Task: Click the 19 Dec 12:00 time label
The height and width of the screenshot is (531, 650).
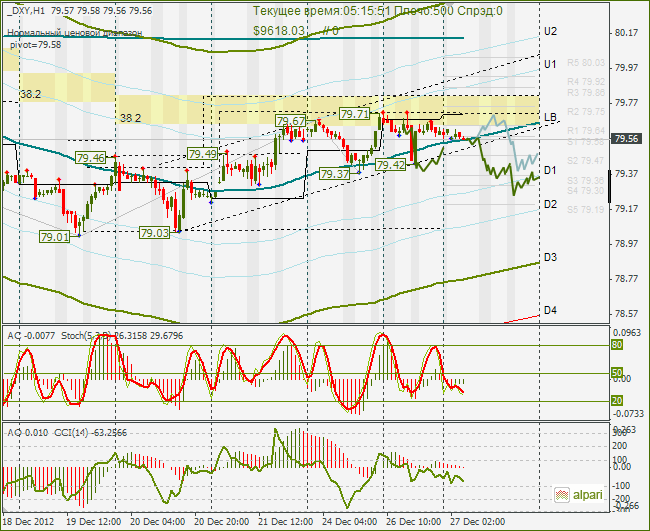Action: [x=94, y=521]
